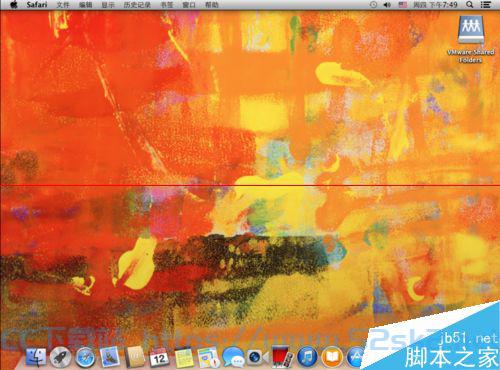
Task: Open Finder from the Dock
Action: (x=36, y=358)
